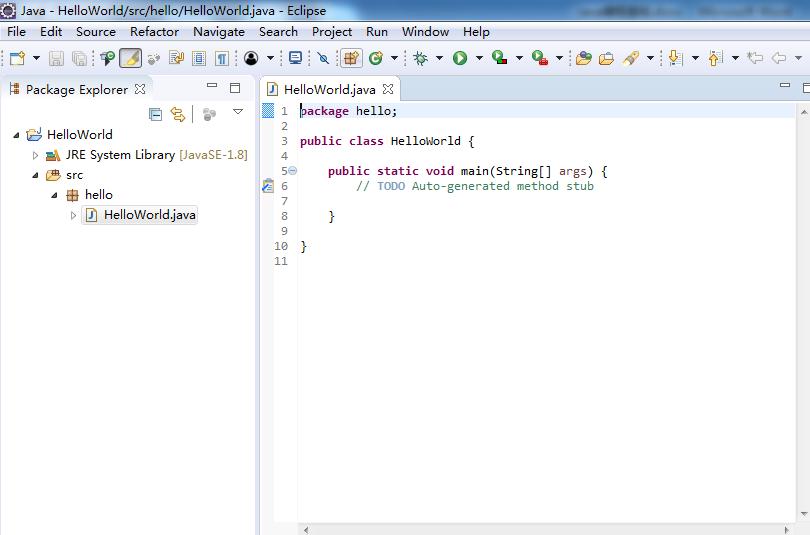Open the Refactor menu
This screenshot has height=535, width=810.
click(x=154, y=32)
